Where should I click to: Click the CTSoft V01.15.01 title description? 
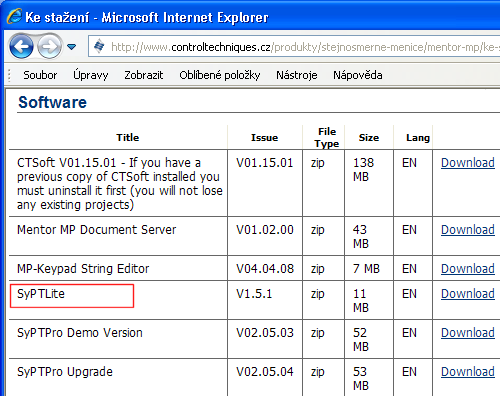click(120, 184)
